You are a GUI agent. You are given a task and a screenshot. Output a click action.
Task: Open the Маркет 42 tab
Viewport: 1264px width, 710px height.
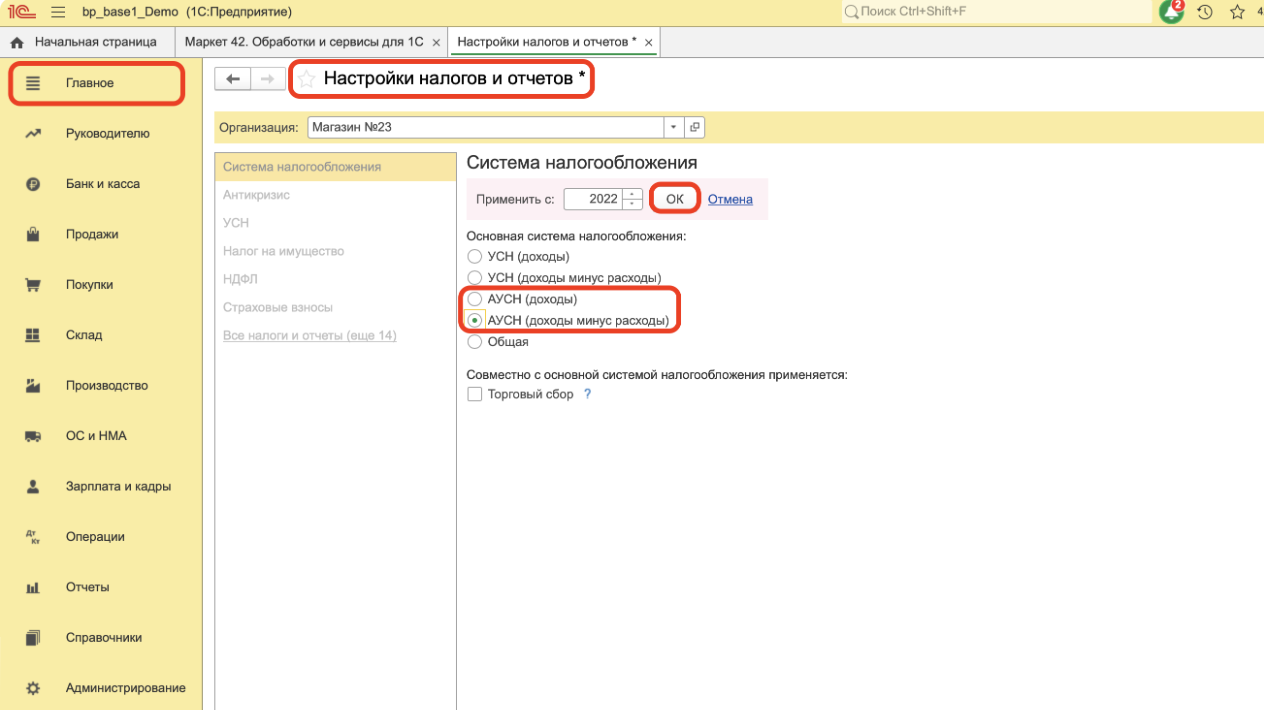click(x=303, y=42)
